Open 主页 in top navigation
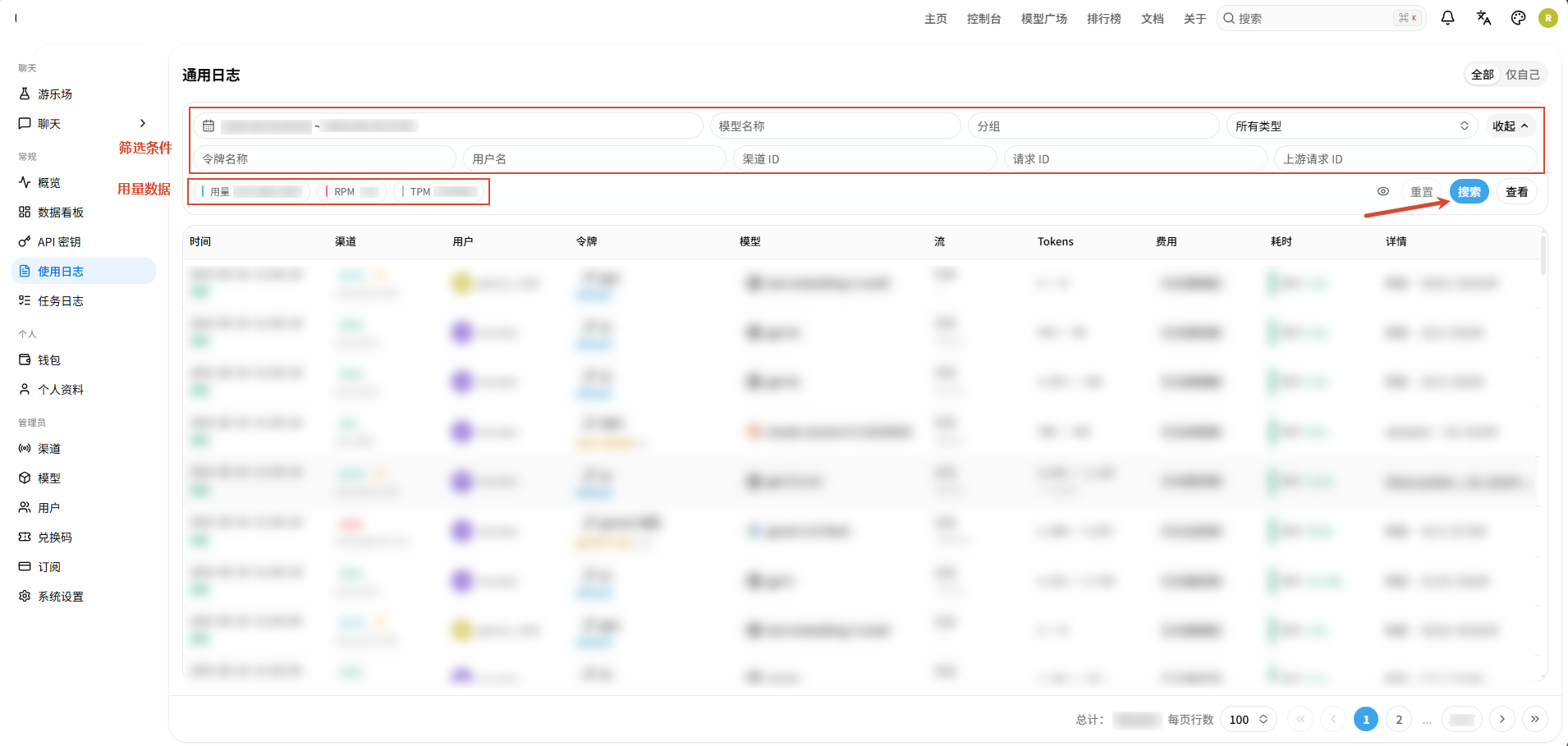 [x=936, y=19]
